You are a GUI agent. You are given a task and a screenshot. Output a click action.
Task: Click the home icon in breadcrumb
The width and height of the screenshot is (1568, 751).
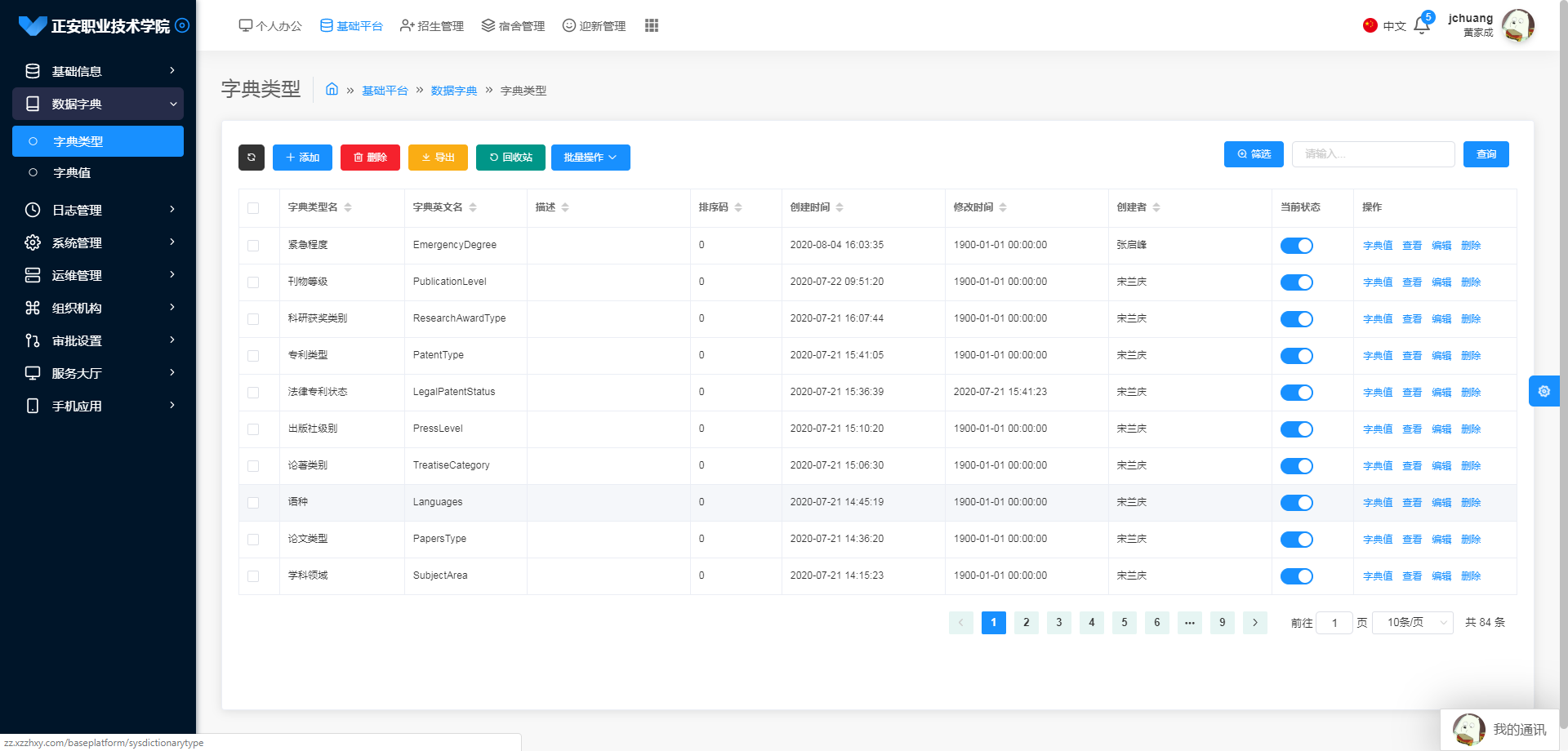332,89
